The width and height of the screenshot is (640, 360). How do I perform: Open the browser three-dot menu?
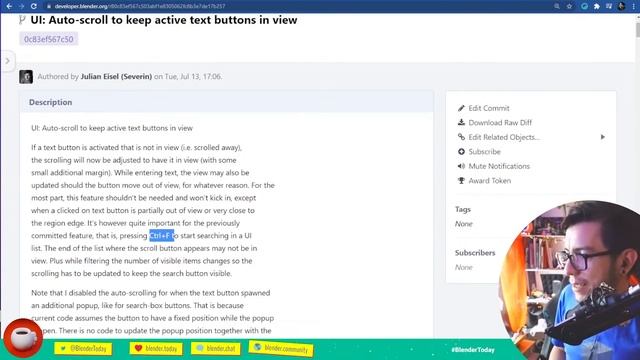point(633,6)
